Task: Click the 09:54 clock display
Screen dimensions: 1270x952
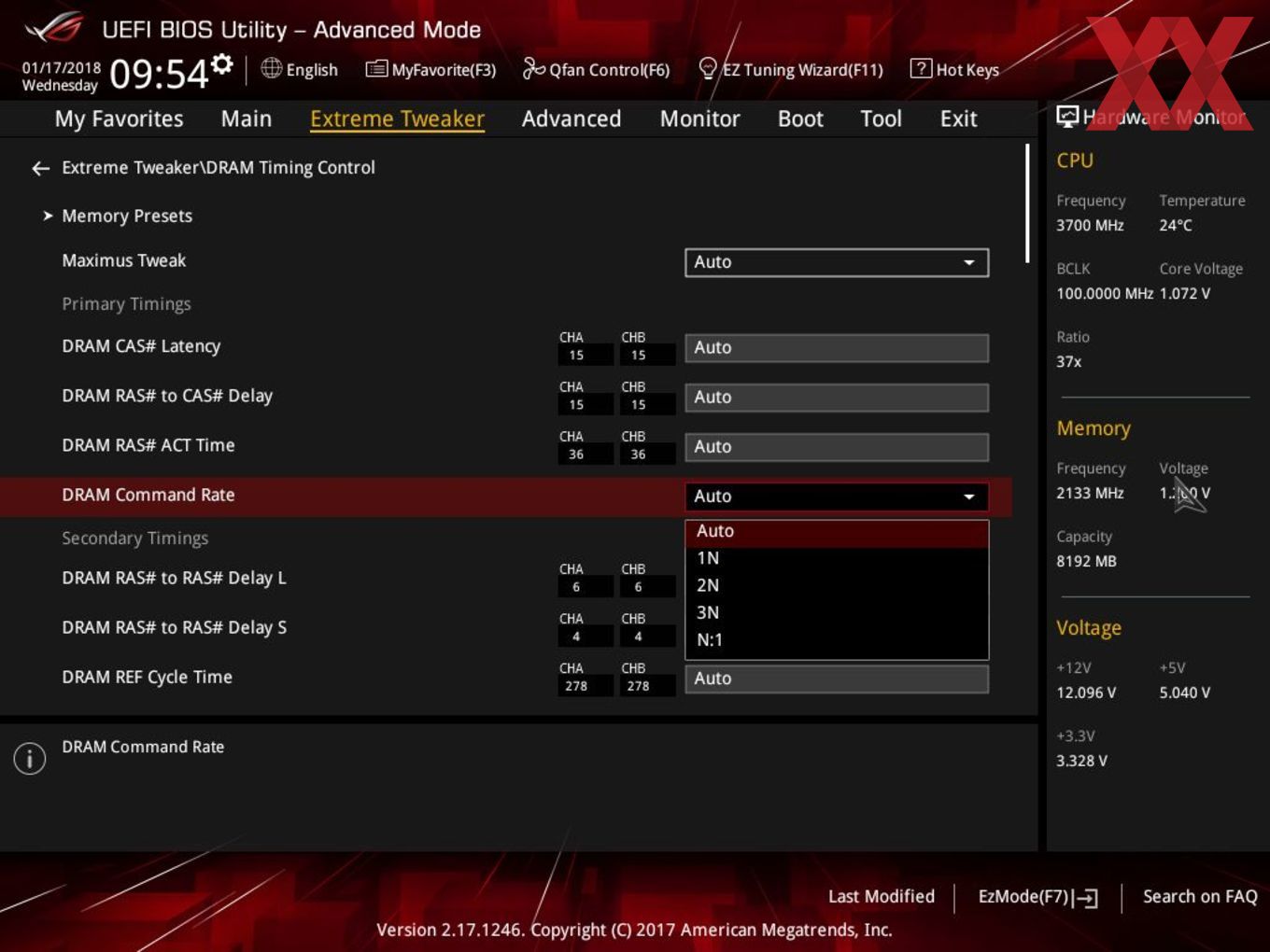Action: click(x=159, y=74)
